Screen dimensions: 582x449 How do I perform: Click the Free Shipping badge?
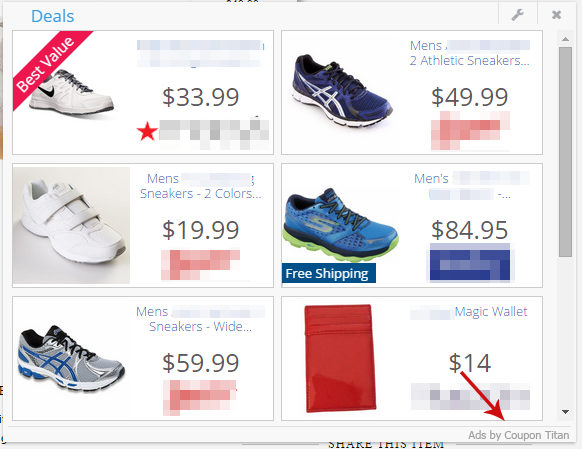(328, 273)
